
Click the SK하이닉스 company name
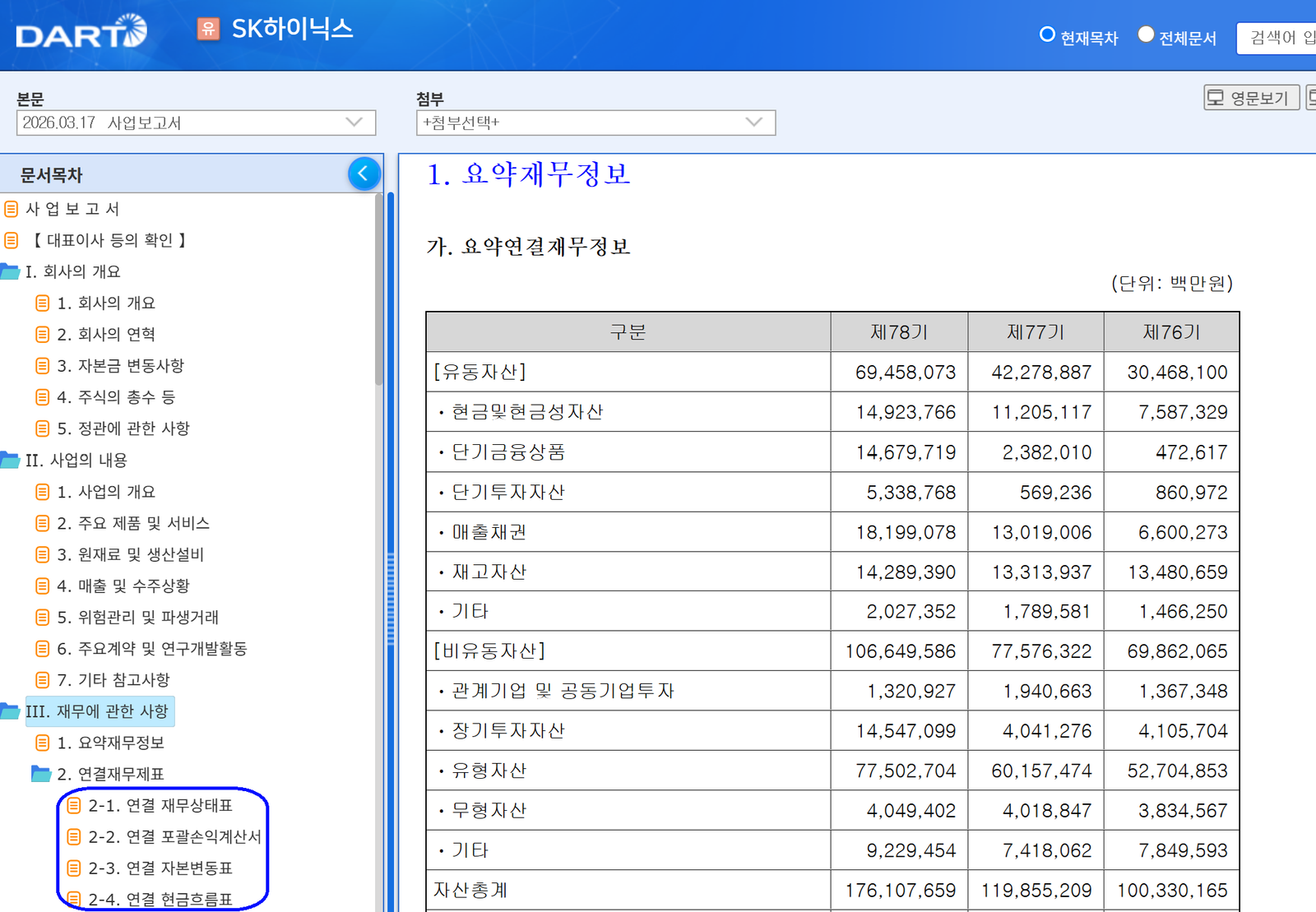click(292, 30)
